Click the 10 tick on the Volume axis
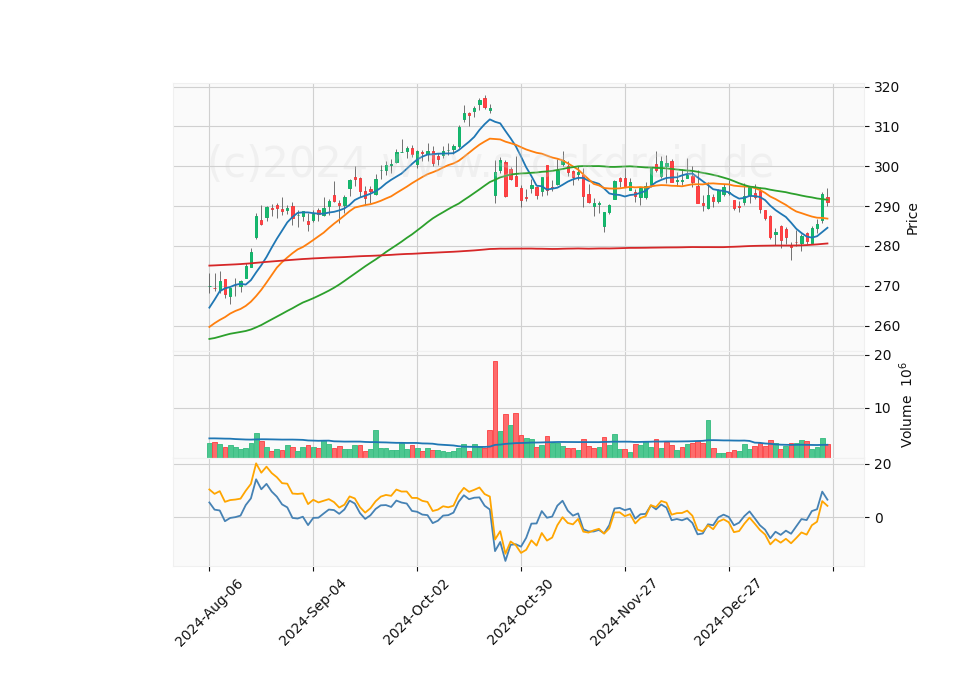The image size is (960, 690). [883, 408]
